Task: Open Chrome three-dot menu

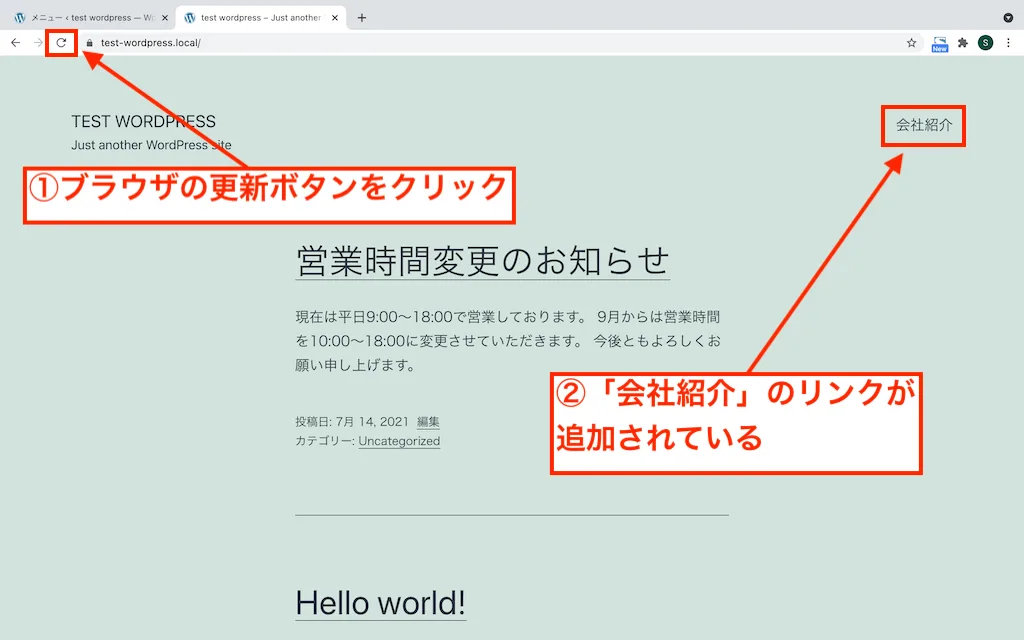Action: (x=1008, y=43)
